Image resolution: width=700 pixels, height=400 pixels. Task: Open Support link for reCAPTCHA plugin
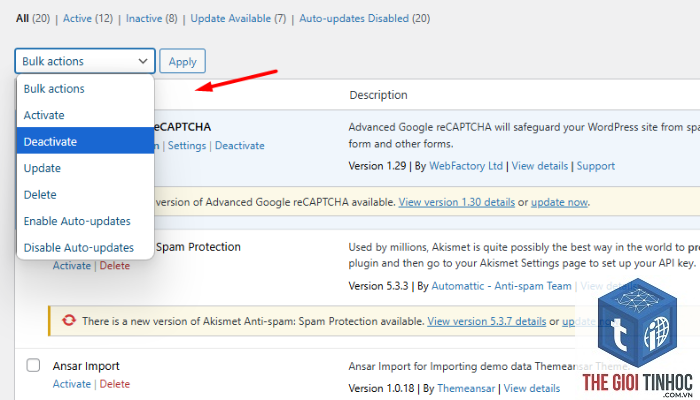[596, 166]
